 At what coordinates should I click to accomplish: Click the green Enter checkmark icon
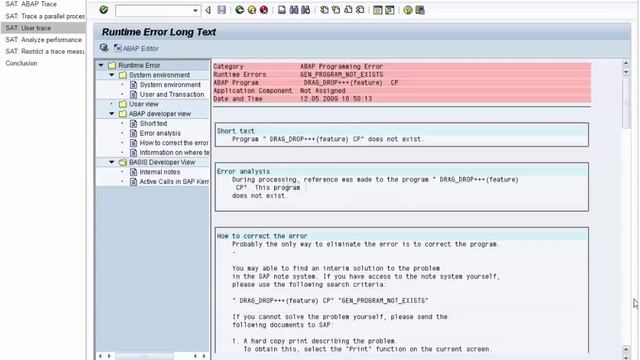coord(104,9)
